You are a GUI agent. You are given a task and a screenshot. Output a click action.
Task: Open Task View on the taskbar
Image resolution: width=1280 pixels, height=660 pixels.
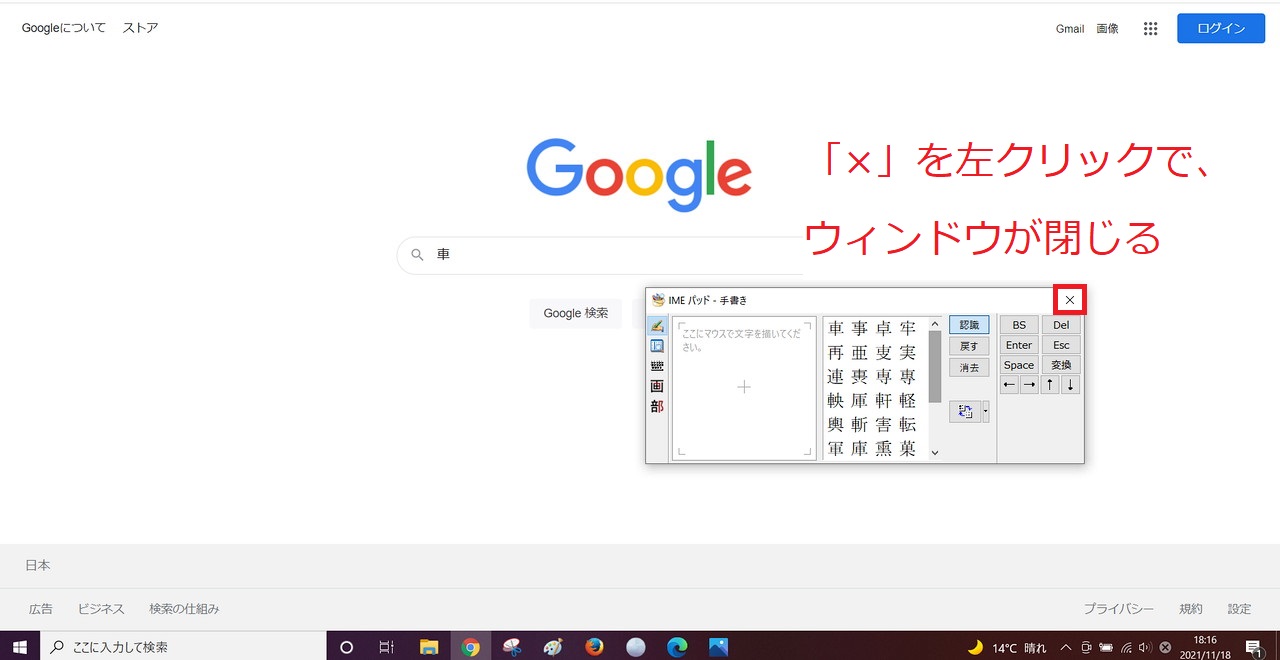[x=386, y=647]
